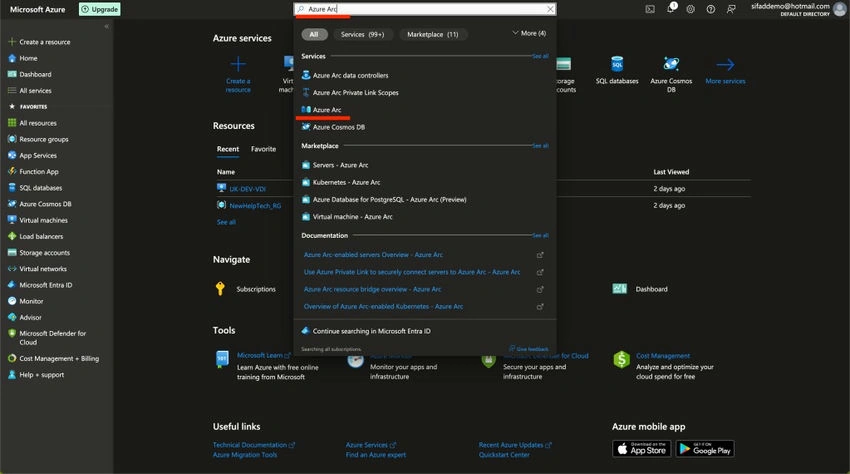Switch to the Recent resources tab
The width and height of the screenshot is (850, 474).
[228, 149]
